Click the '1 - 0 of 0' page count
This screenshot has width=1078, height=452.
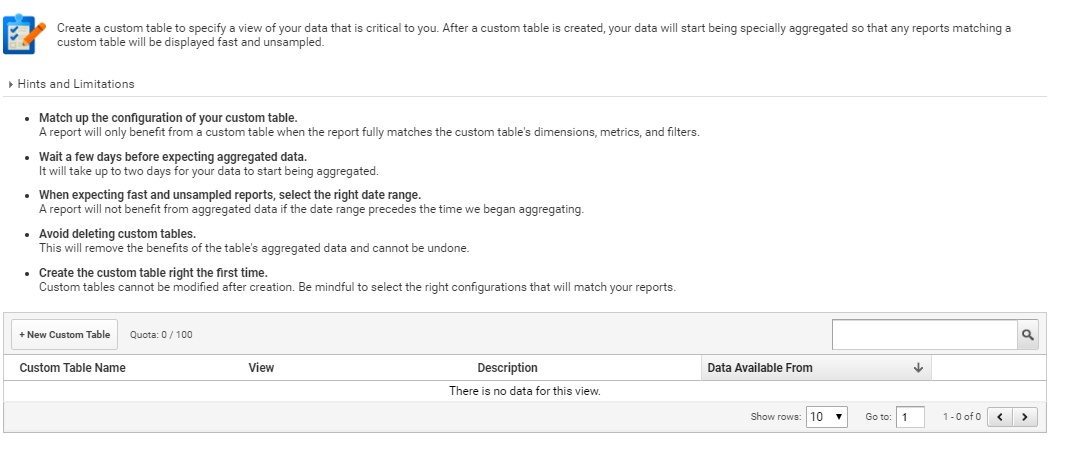pyautogui.click(x=961, y=417)
